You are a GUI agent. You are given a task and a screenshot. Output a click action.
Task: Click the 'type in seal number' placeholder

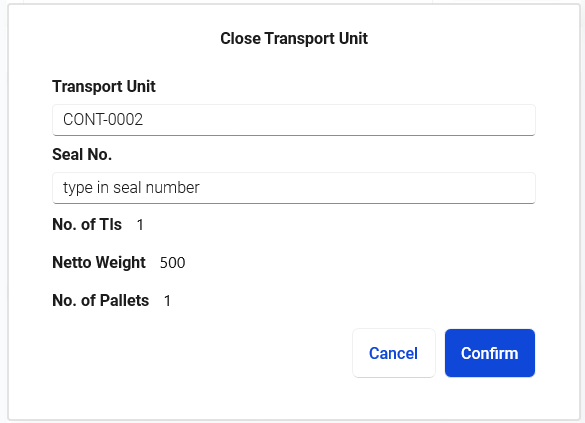pos(131,188)
